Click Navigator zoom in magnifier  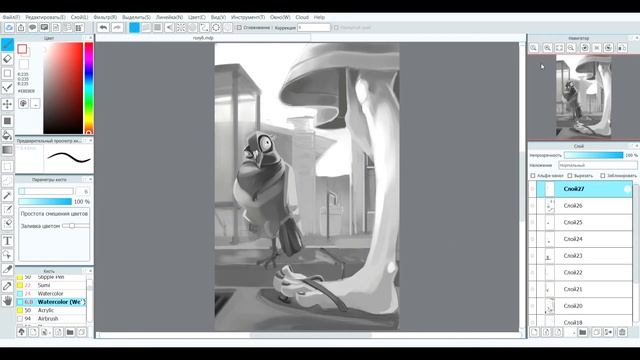coord(547,48)
